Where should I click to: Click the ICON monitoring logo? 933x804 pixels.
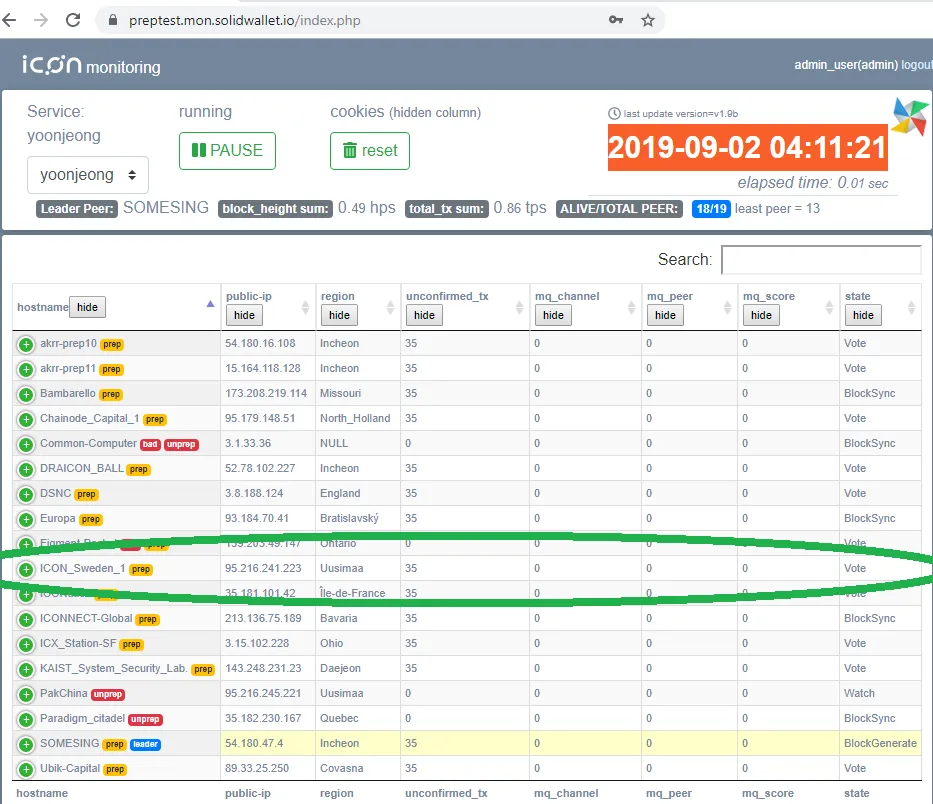click(x=91, y=65)
